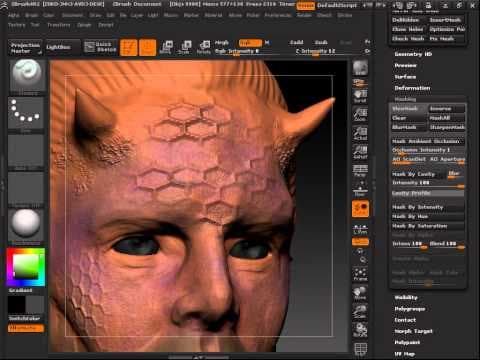Click the Move view icon on right shelf
The image size is (480, 360).
coord(360,292)
